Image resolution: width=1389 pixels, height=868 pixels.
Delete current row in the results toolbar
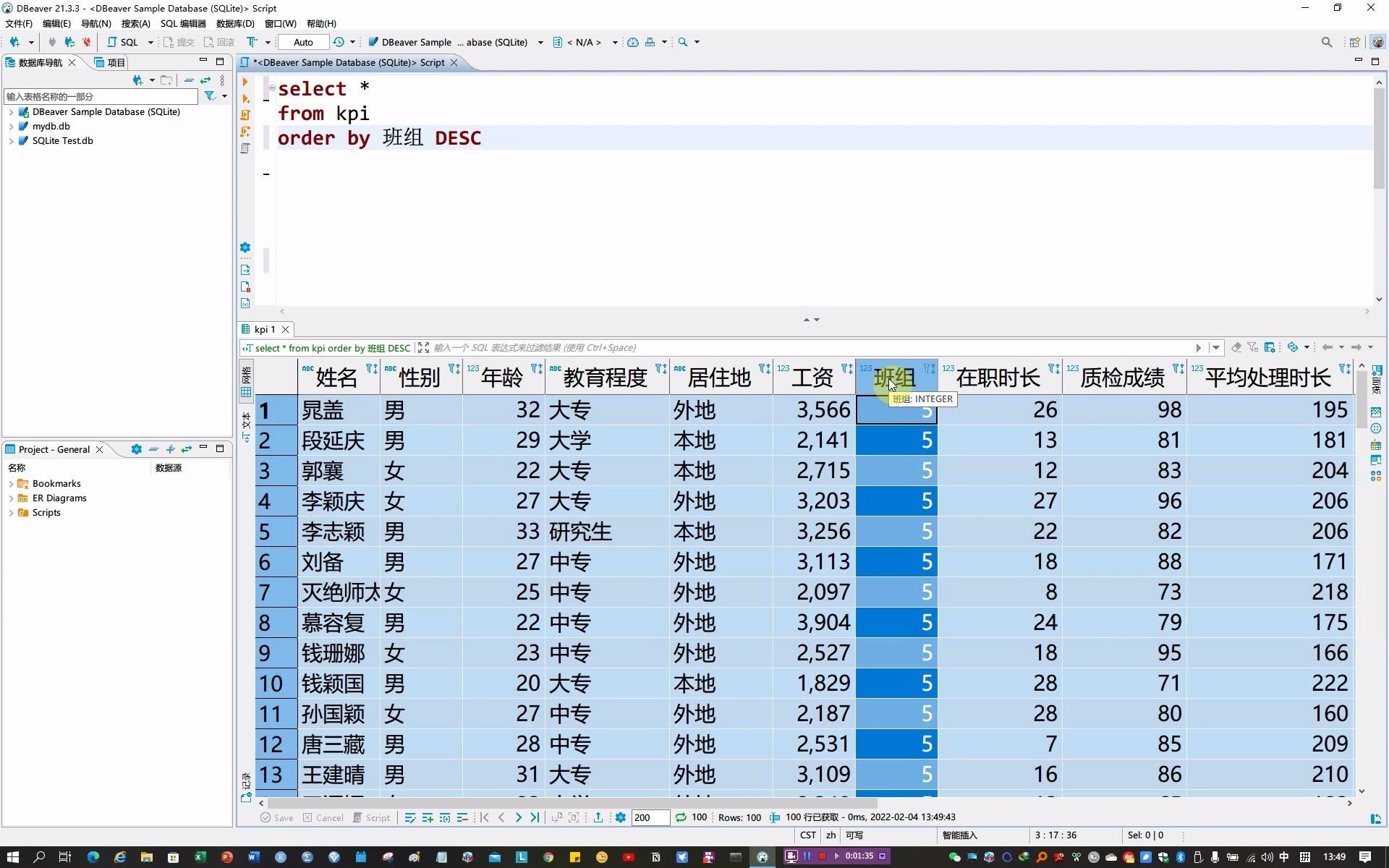[x=463, y=817]
